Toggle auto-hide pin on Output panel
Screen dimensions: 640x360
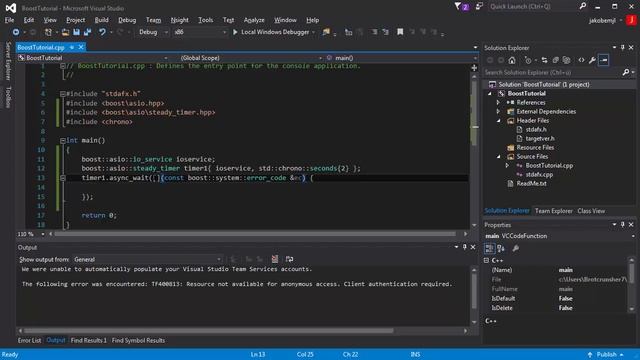click(464, 247)
